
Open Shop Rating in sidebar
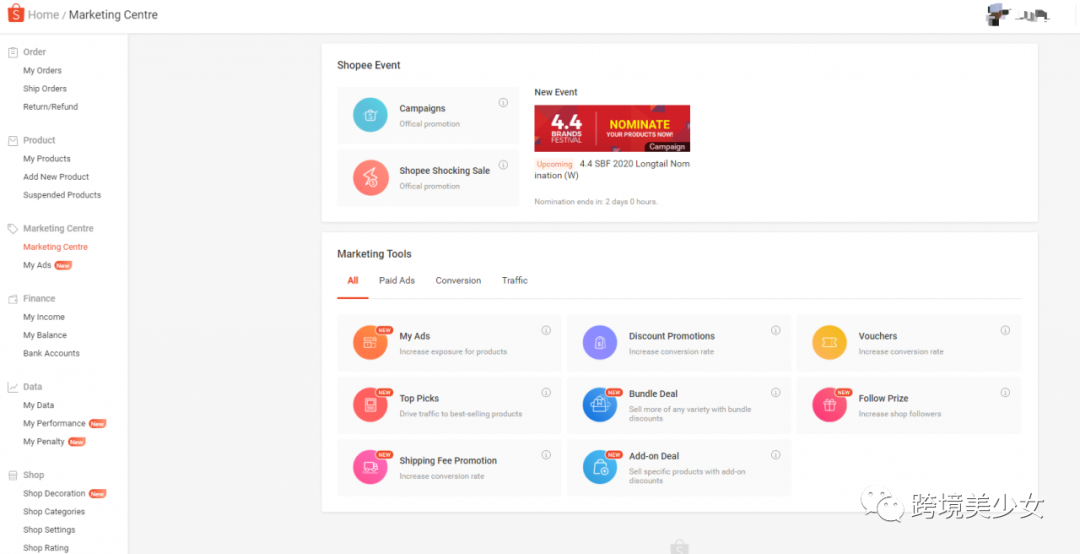click(45, 548)
